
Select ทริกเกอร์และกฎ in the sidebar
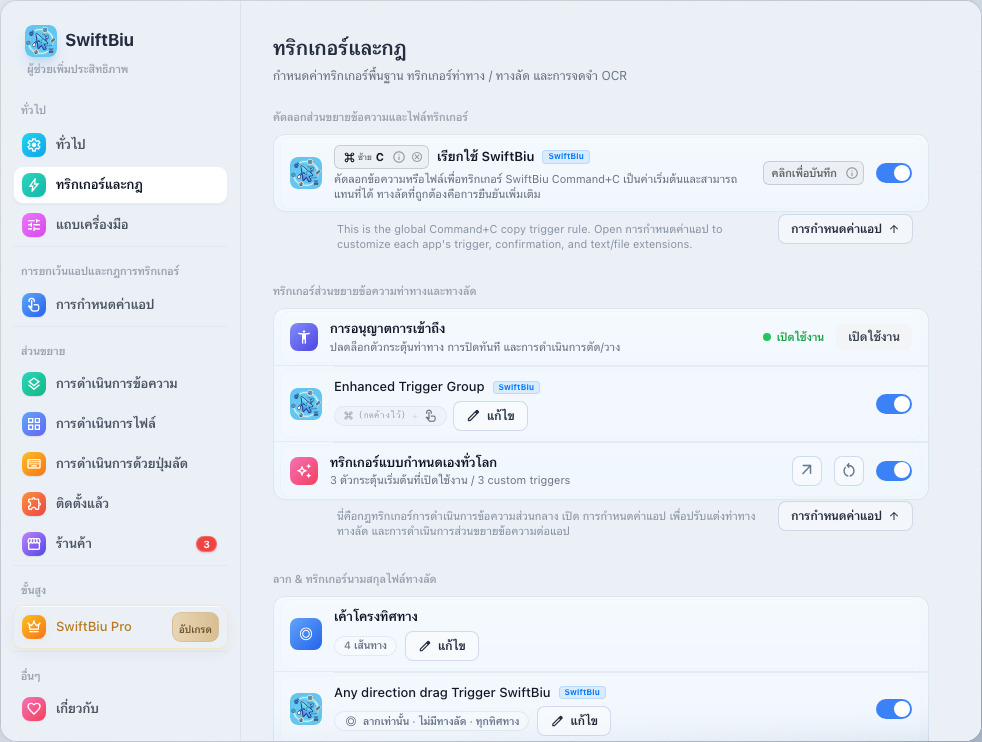(120, 185)
